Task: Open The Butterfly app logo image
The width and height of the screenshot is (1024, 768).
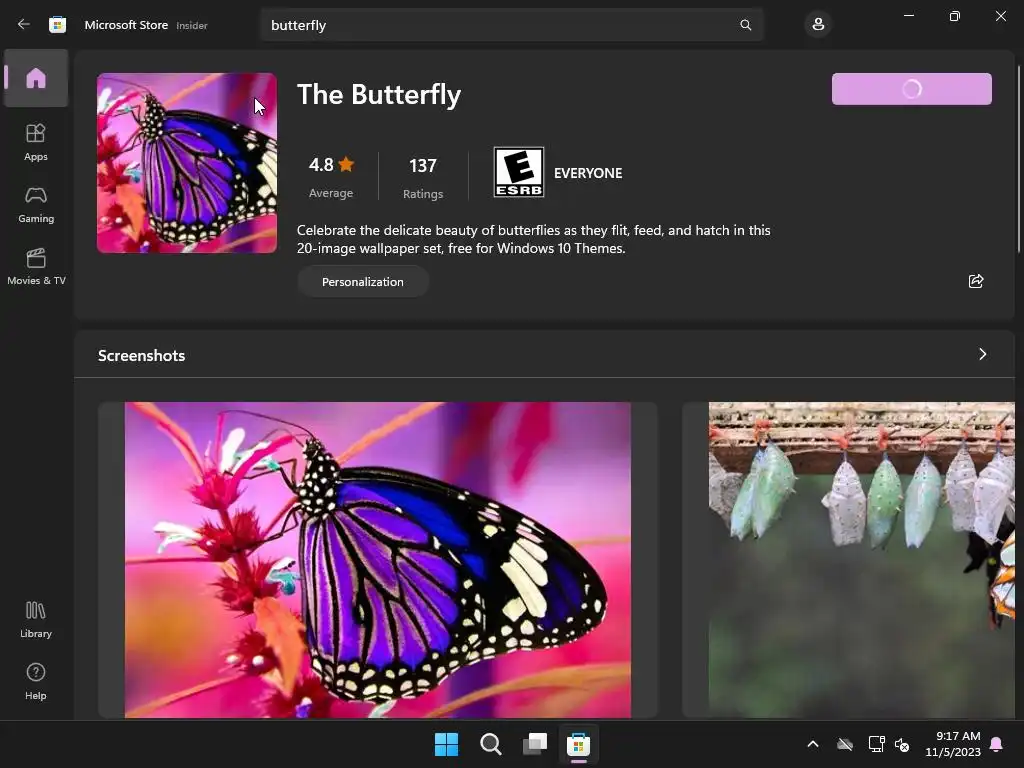Action: (187, 163)
